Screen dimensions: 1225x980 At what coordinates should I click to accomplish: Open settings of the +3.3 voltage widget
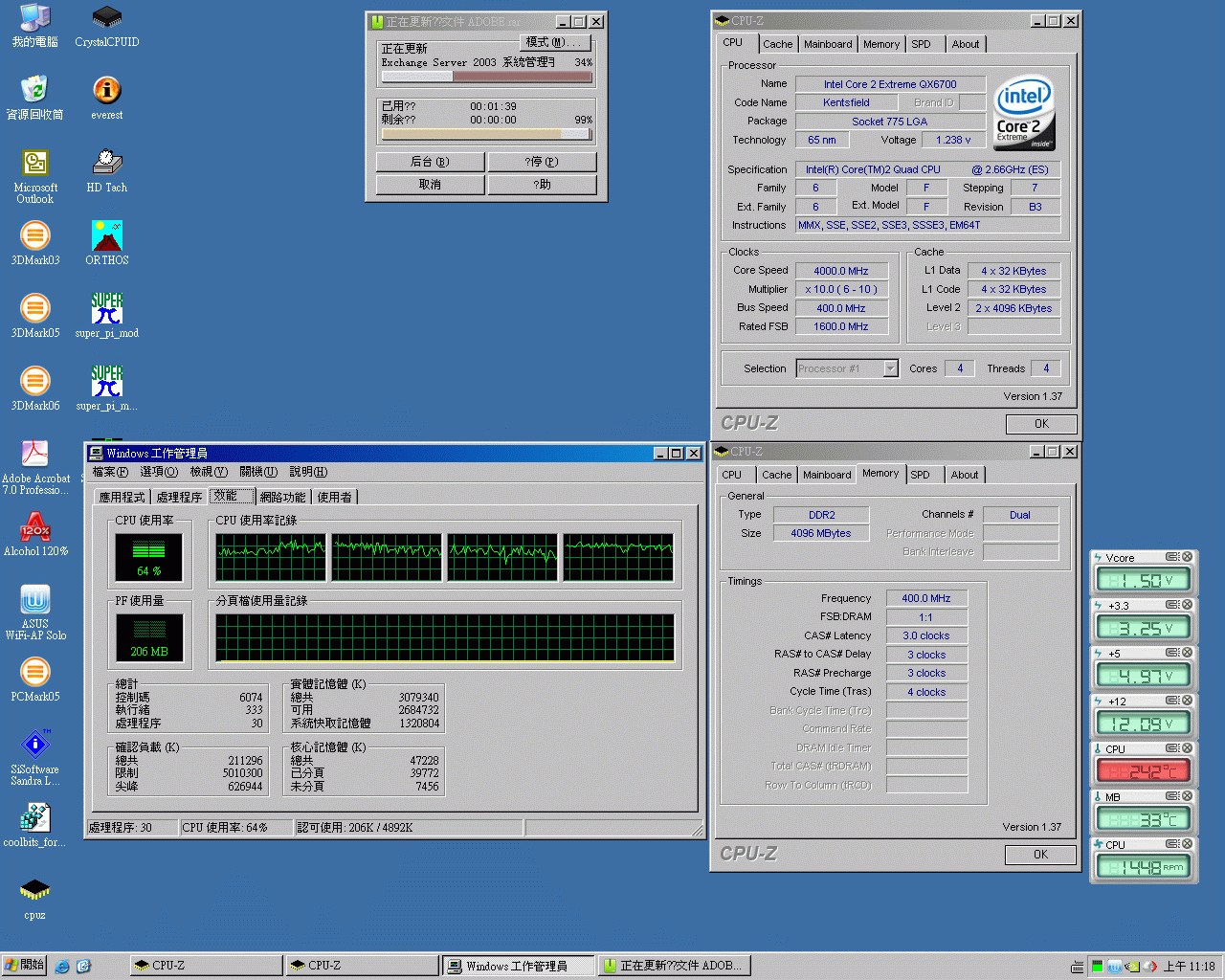tap(1171, 605)
